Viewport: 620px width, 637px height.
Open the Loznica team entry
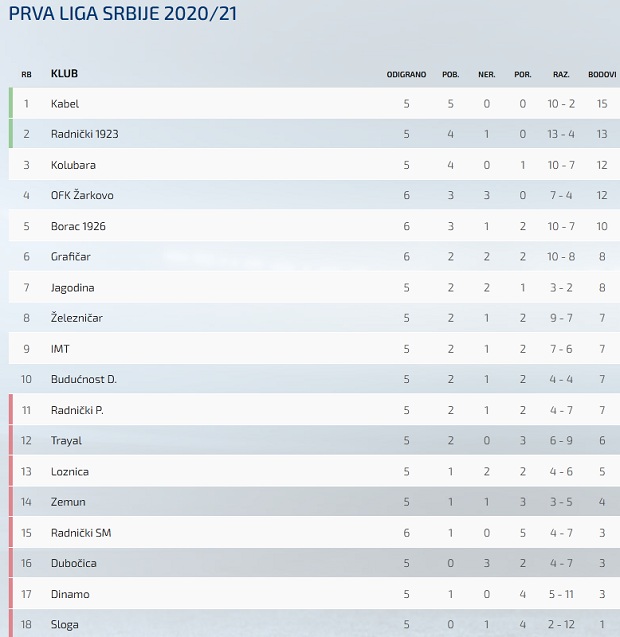[70, 472]
